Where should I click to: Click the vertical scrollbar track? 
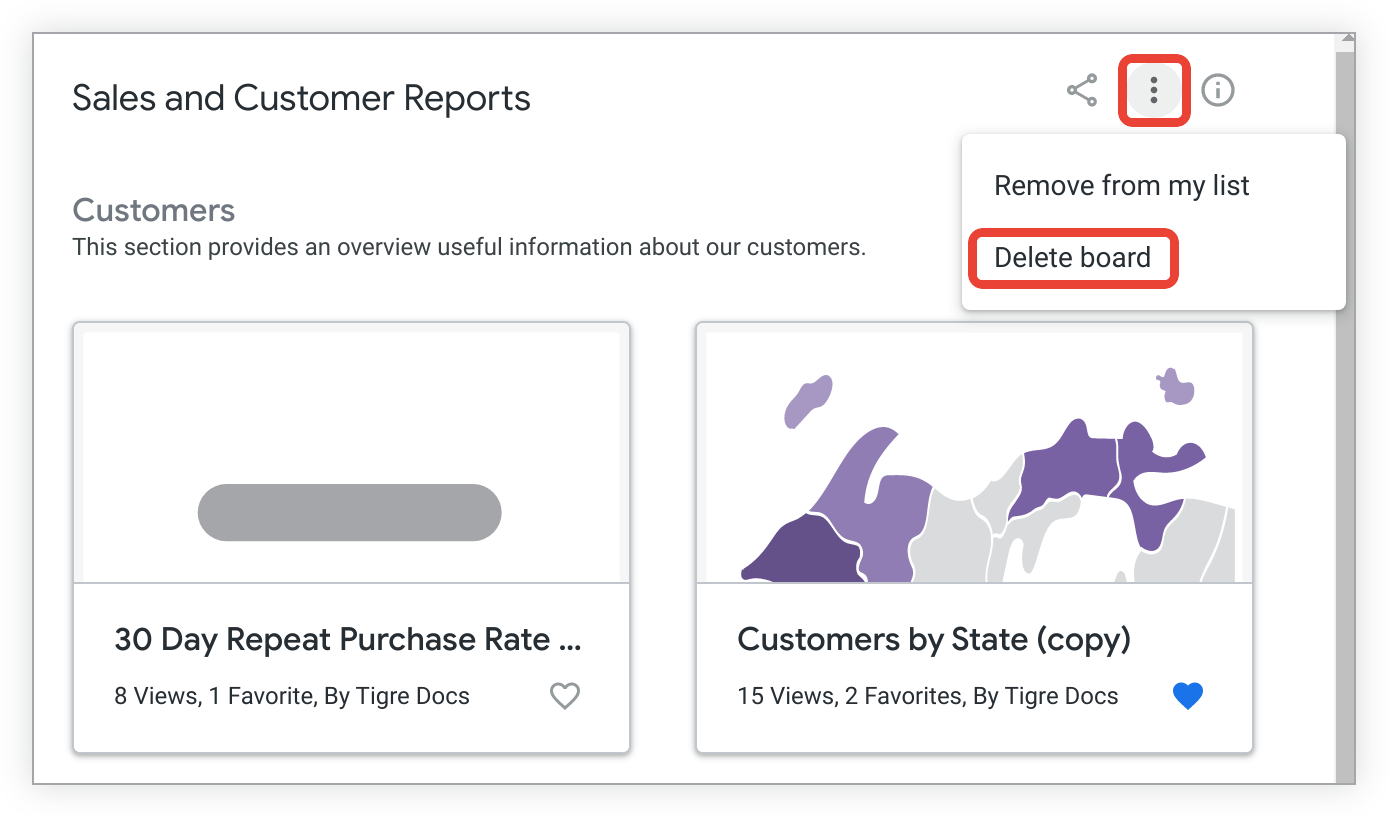tap(1346, 400)
